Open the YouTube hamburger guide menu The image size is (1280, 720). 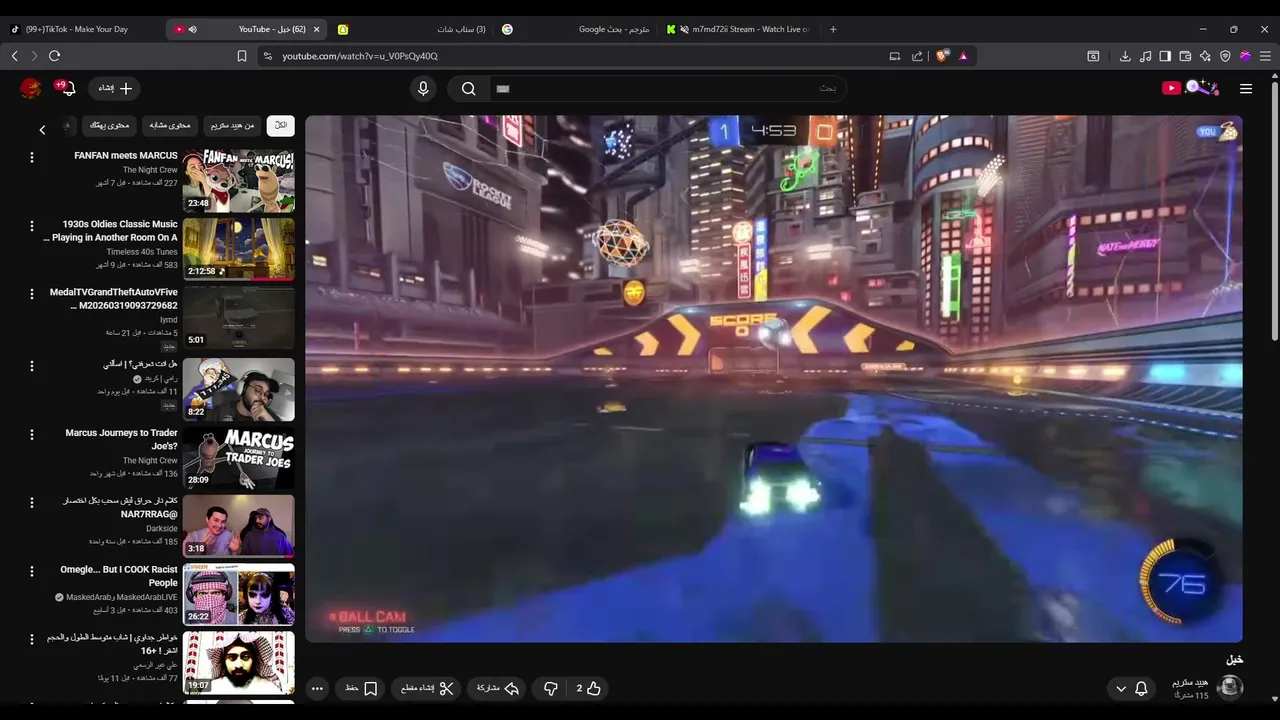coord(1246,88)
